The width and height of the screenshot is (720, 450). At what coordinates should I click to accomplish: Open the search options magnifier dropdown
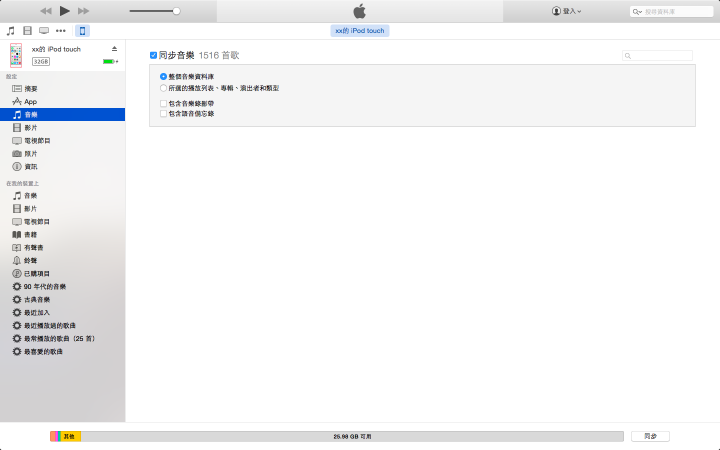[637, 12]
